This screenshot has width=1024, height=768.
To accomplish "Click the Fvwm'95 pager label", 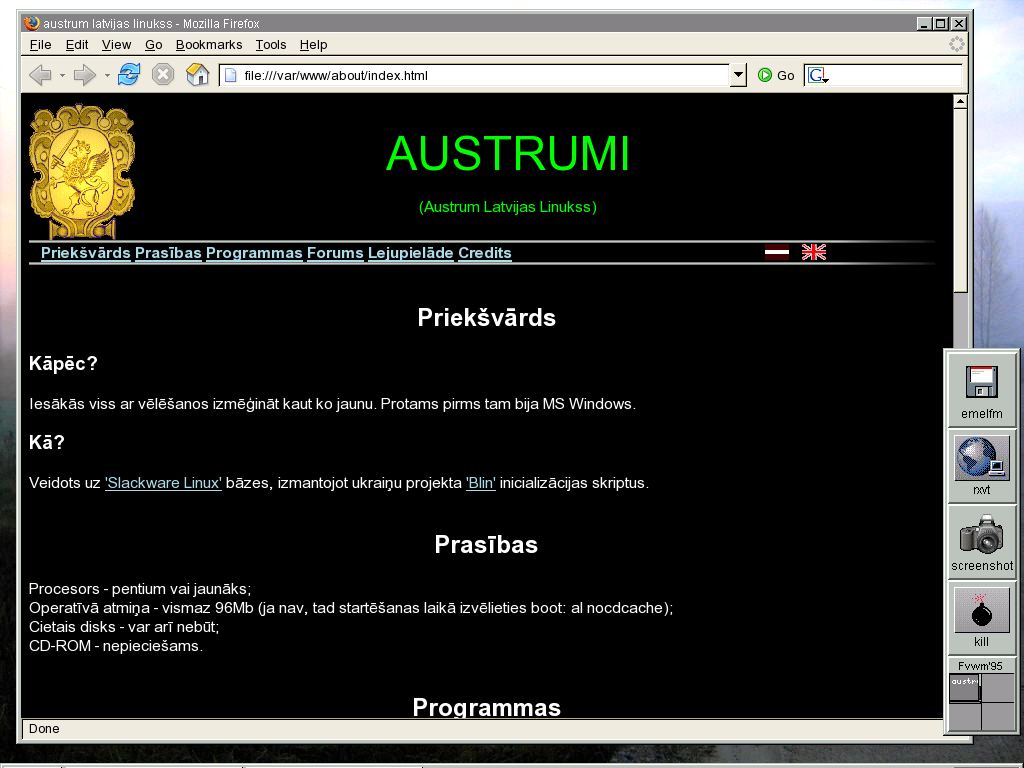I will pos(980,666).
